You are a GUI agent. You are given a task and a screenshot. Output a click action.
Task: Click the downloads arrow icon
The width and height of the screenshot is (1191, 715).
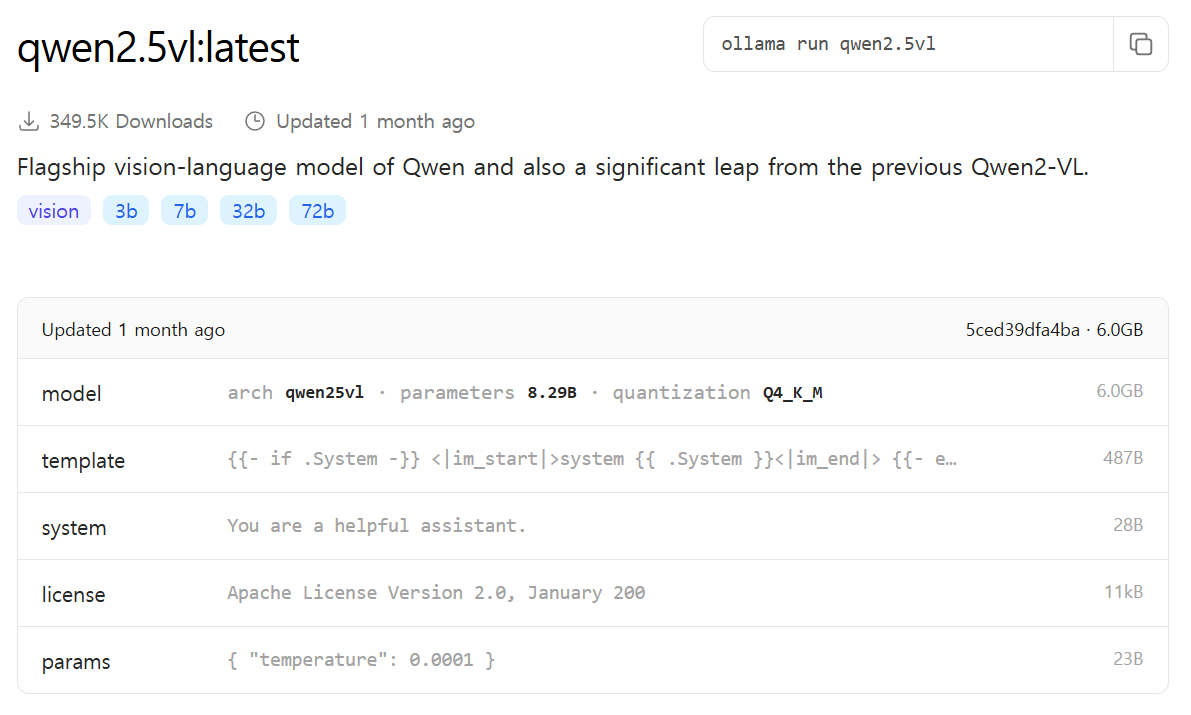28,122
